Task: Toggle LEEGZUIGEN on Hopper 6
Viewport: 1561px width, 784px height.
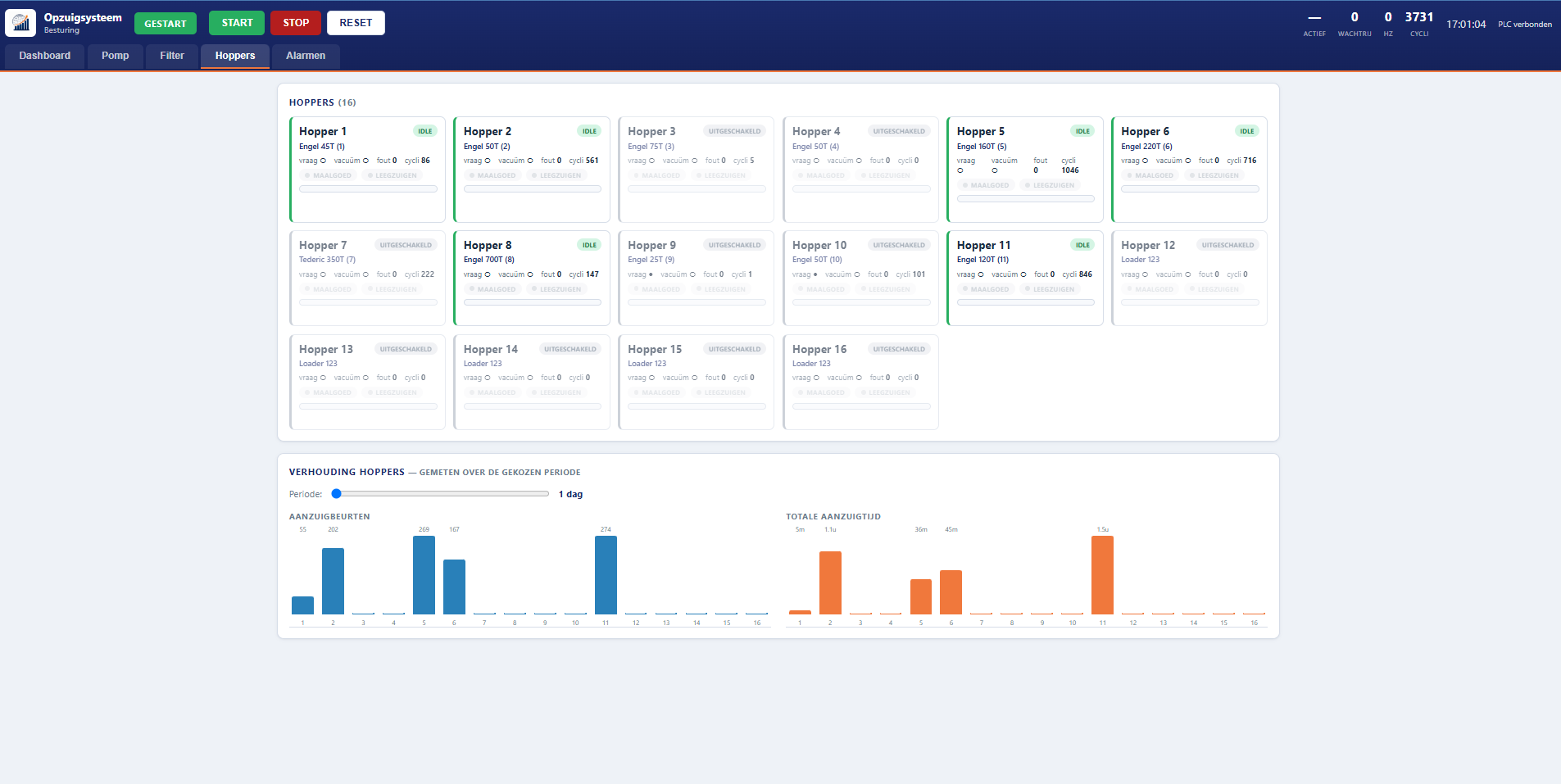Action: click(x=1214, y=175)
